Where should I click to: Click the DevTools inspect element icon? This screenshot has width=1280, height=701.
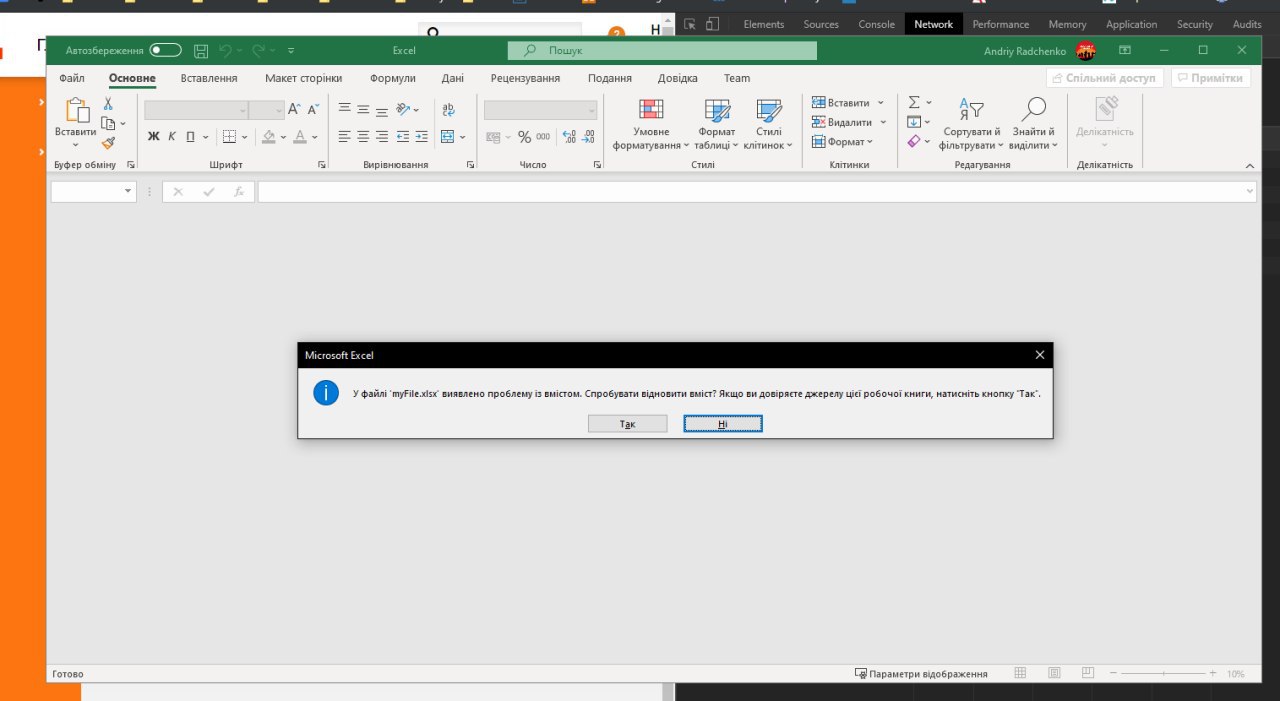(690, 24)
